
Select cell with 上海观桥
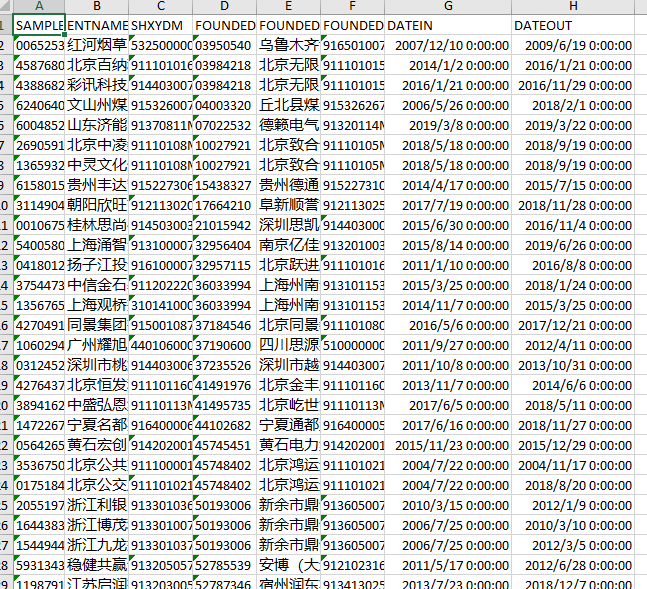[x=97, y=305]
